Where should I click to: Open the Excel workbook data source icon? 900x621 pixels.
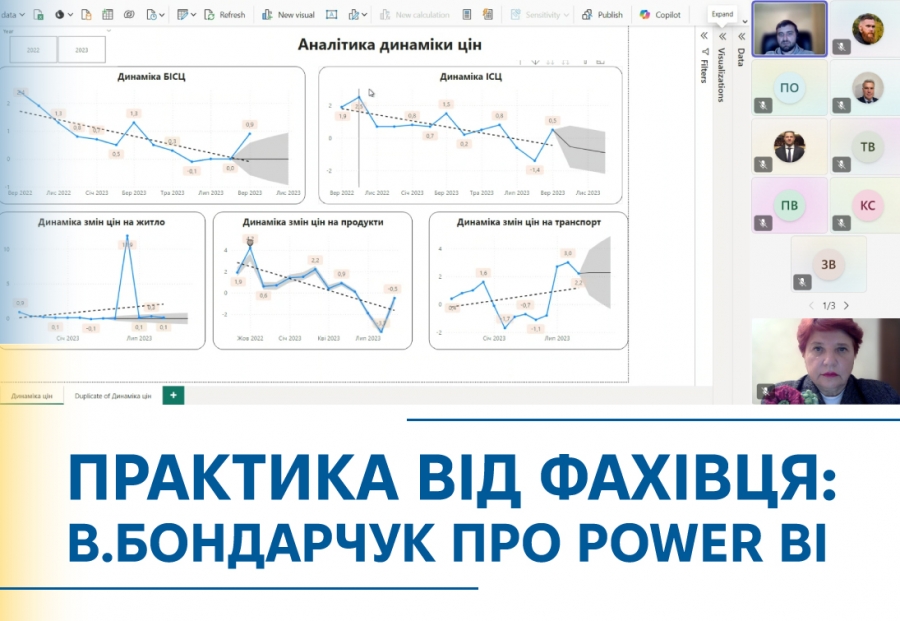click(38, 15)
